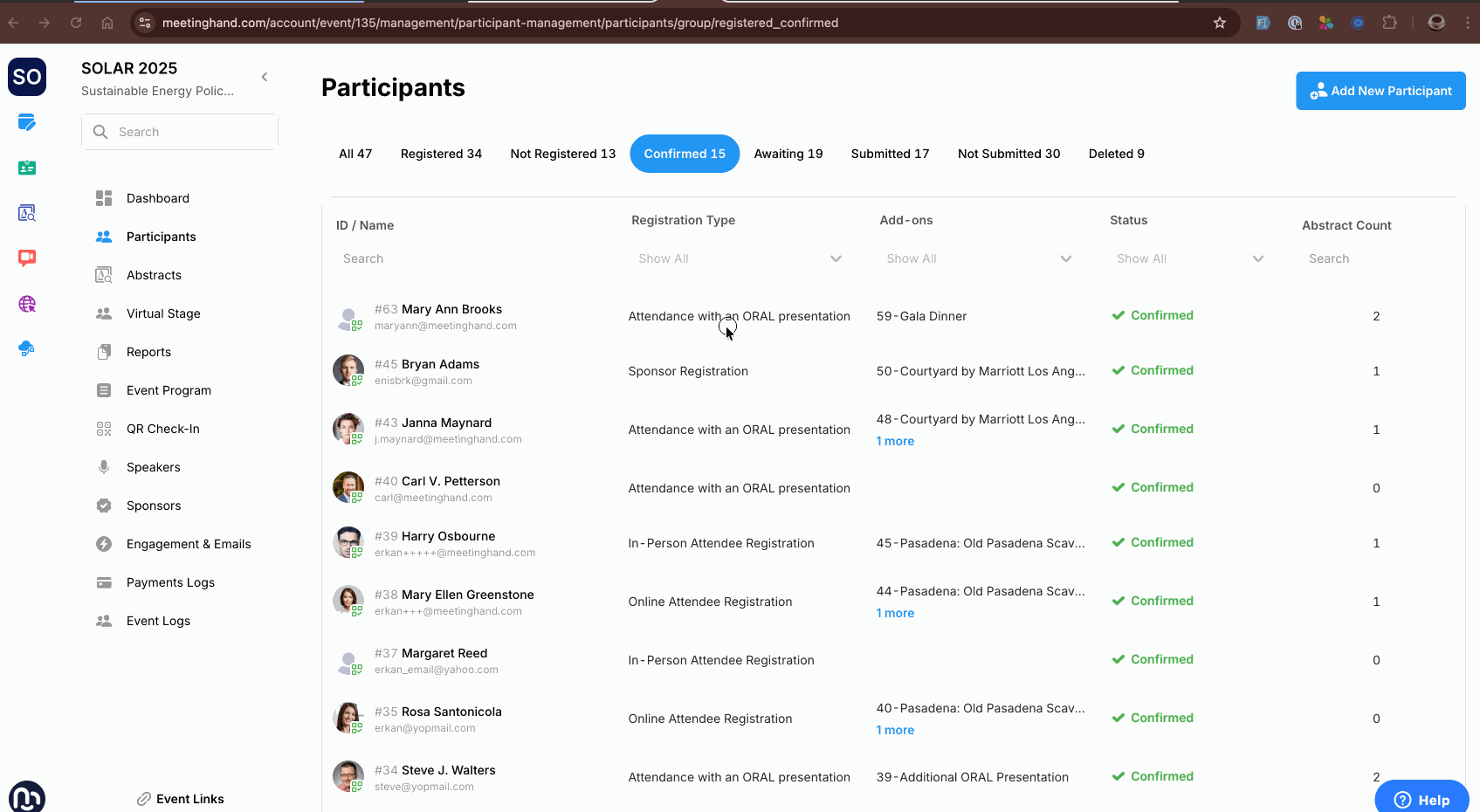
Task: Open the Status filter dropdown
Action: pyautogui.click(x=1189, y=258)
